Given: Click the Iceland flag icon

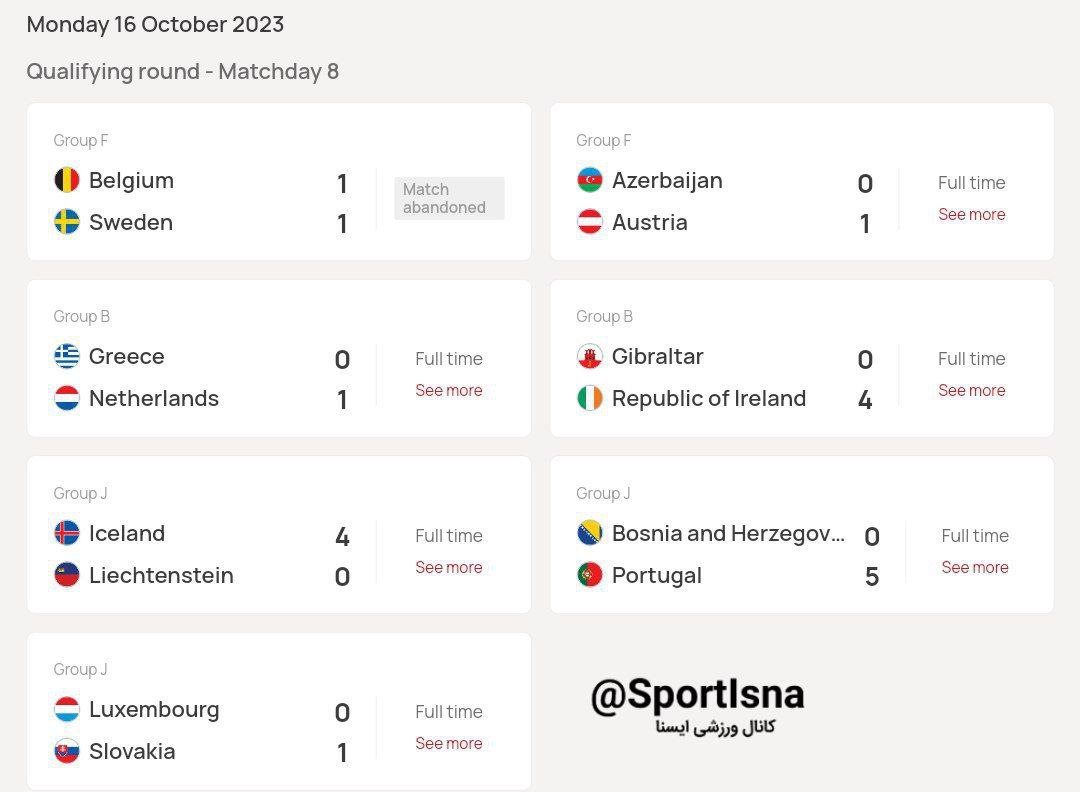Looking at the screenshot, I should tap(67, 533).
